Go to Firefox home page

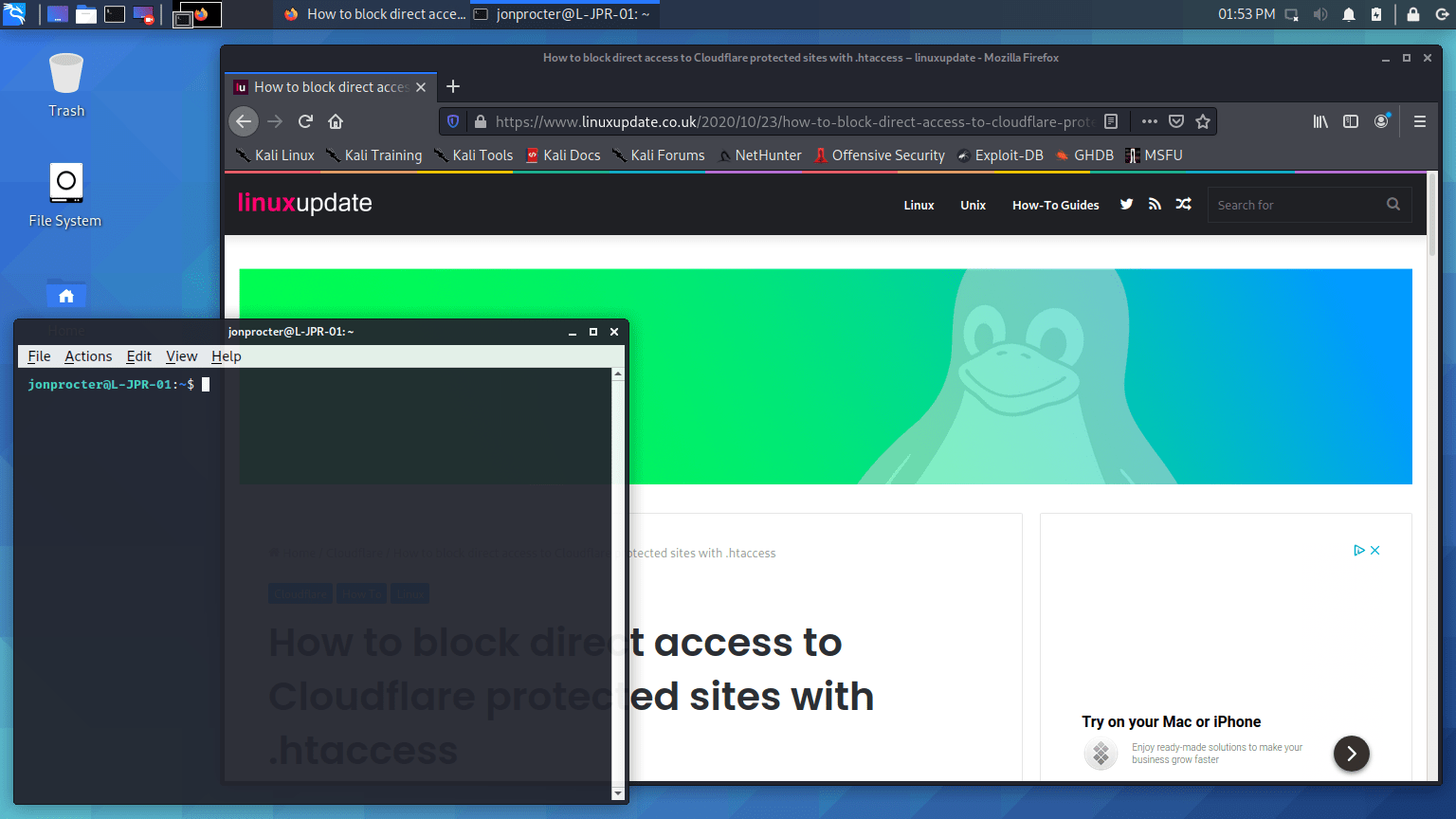336,121
